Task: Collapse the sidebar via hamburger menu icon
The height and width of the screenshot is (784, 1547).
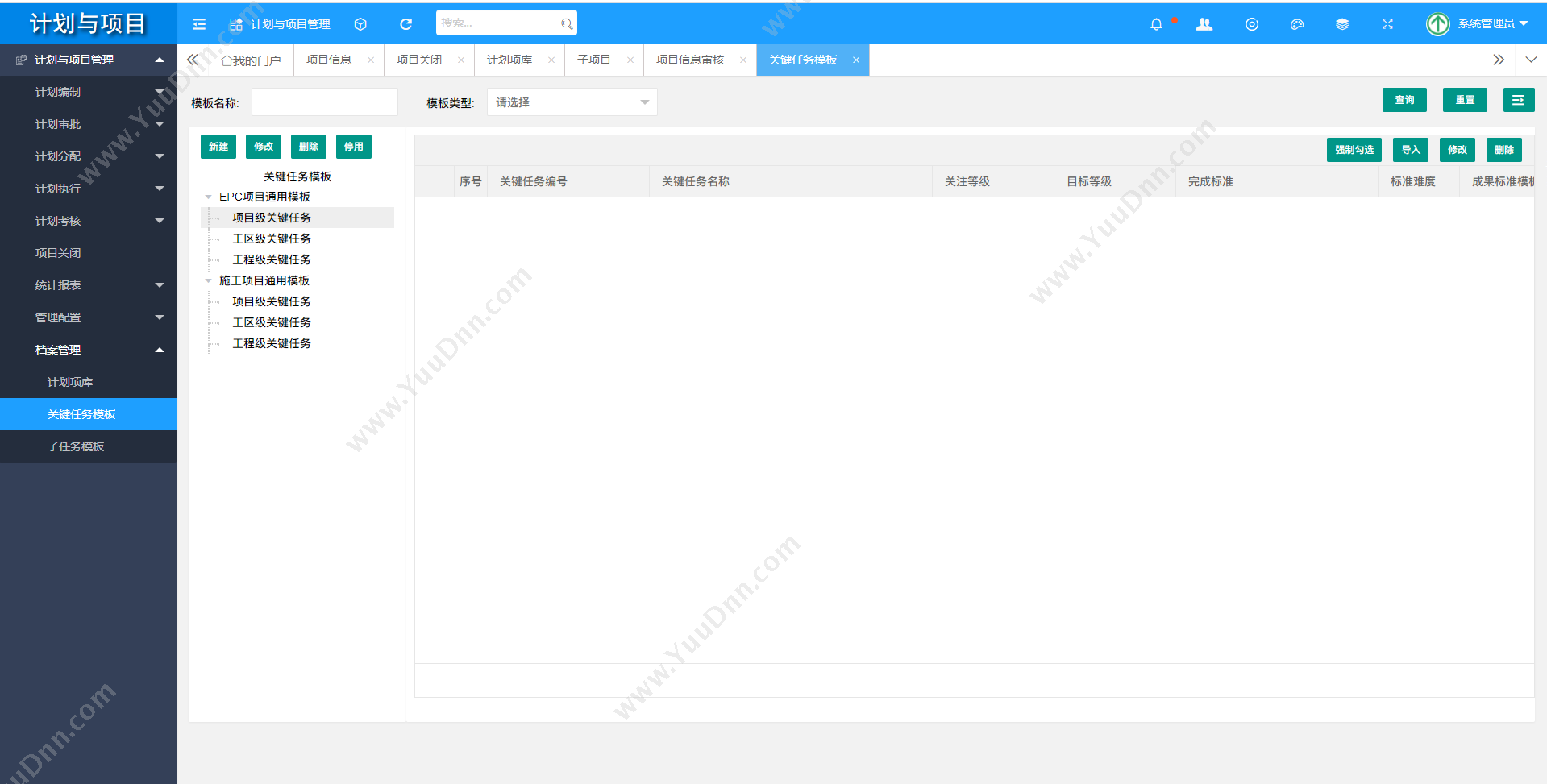Action: 199,24
